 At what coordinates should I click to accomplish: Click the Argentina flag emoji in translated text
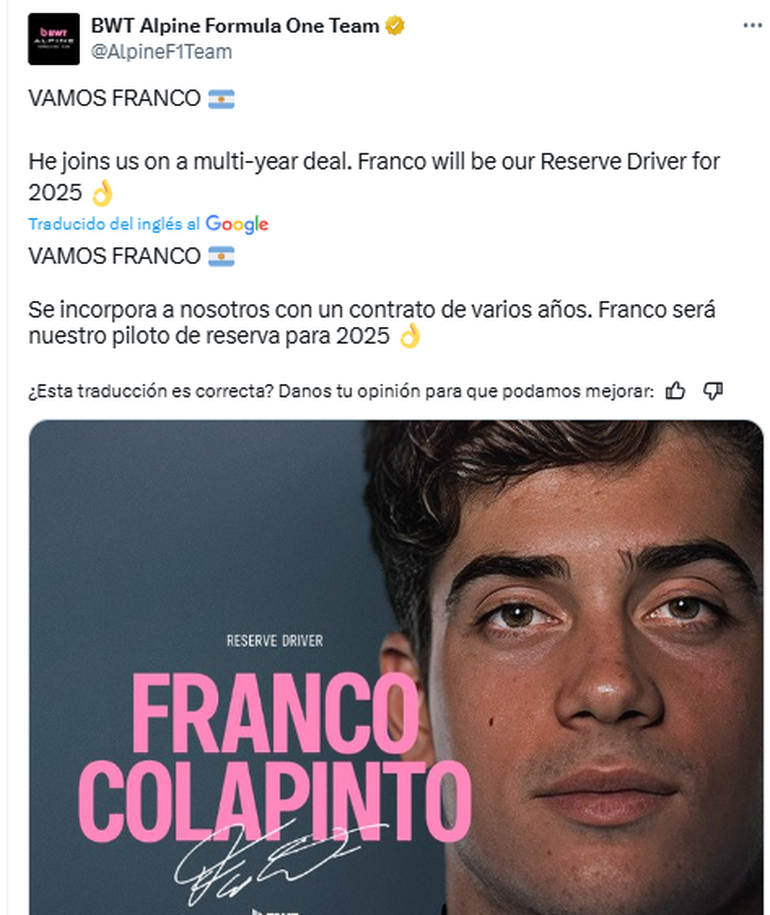click(221, 256)
